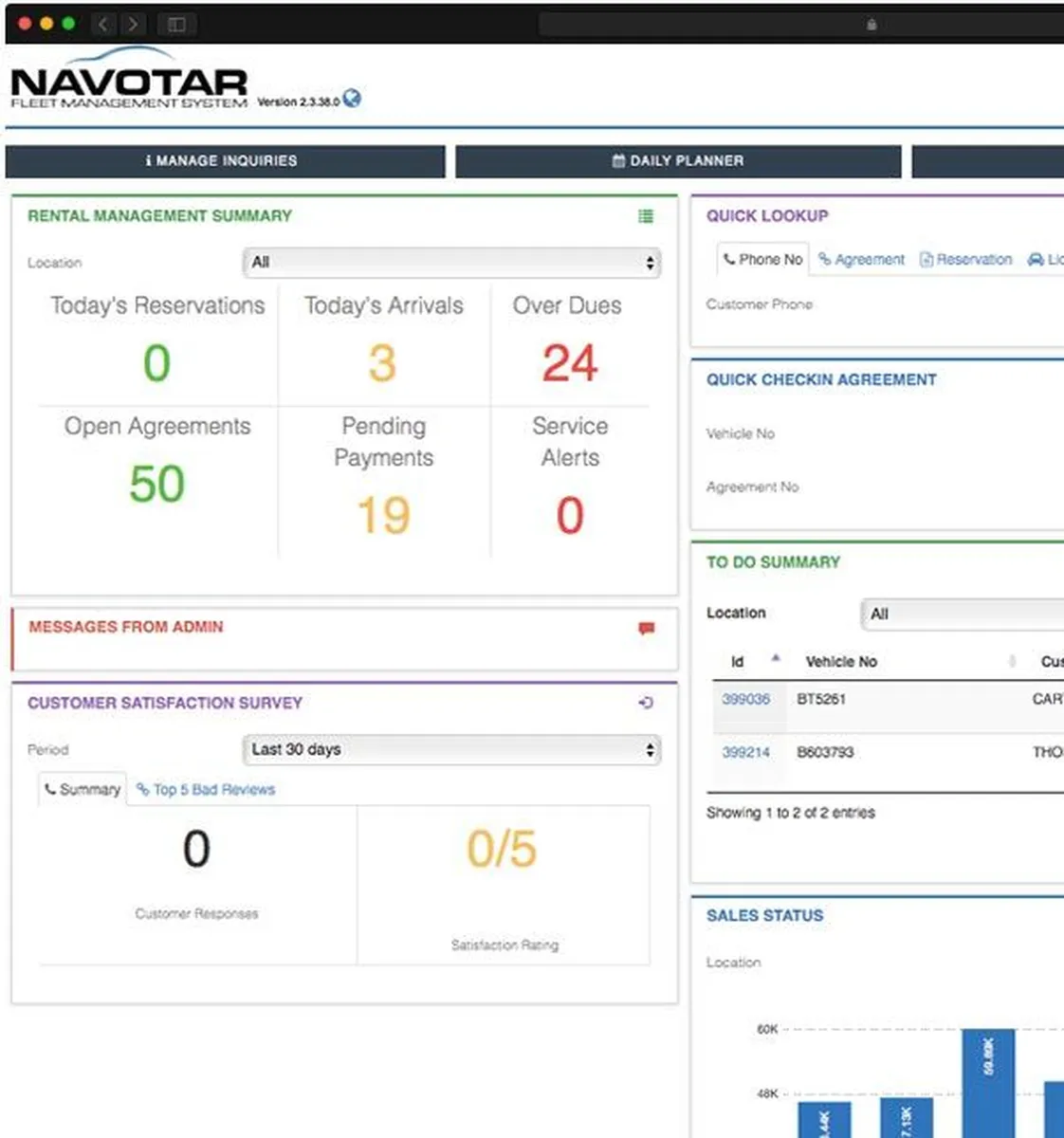Open the survey Period dropdown

pos(451,749)
